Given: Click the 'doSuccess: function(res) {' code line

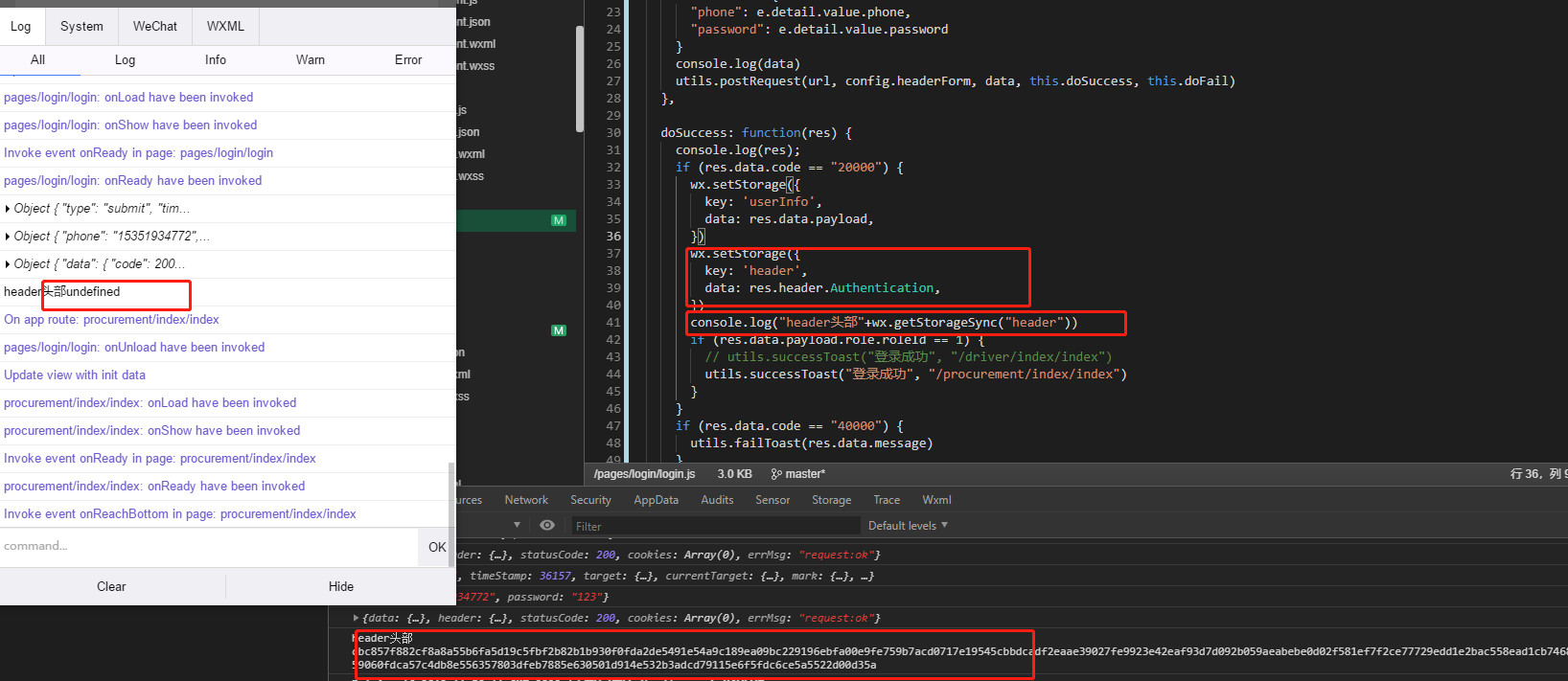Looking at the screenshot, I should [x=756, y=132].
